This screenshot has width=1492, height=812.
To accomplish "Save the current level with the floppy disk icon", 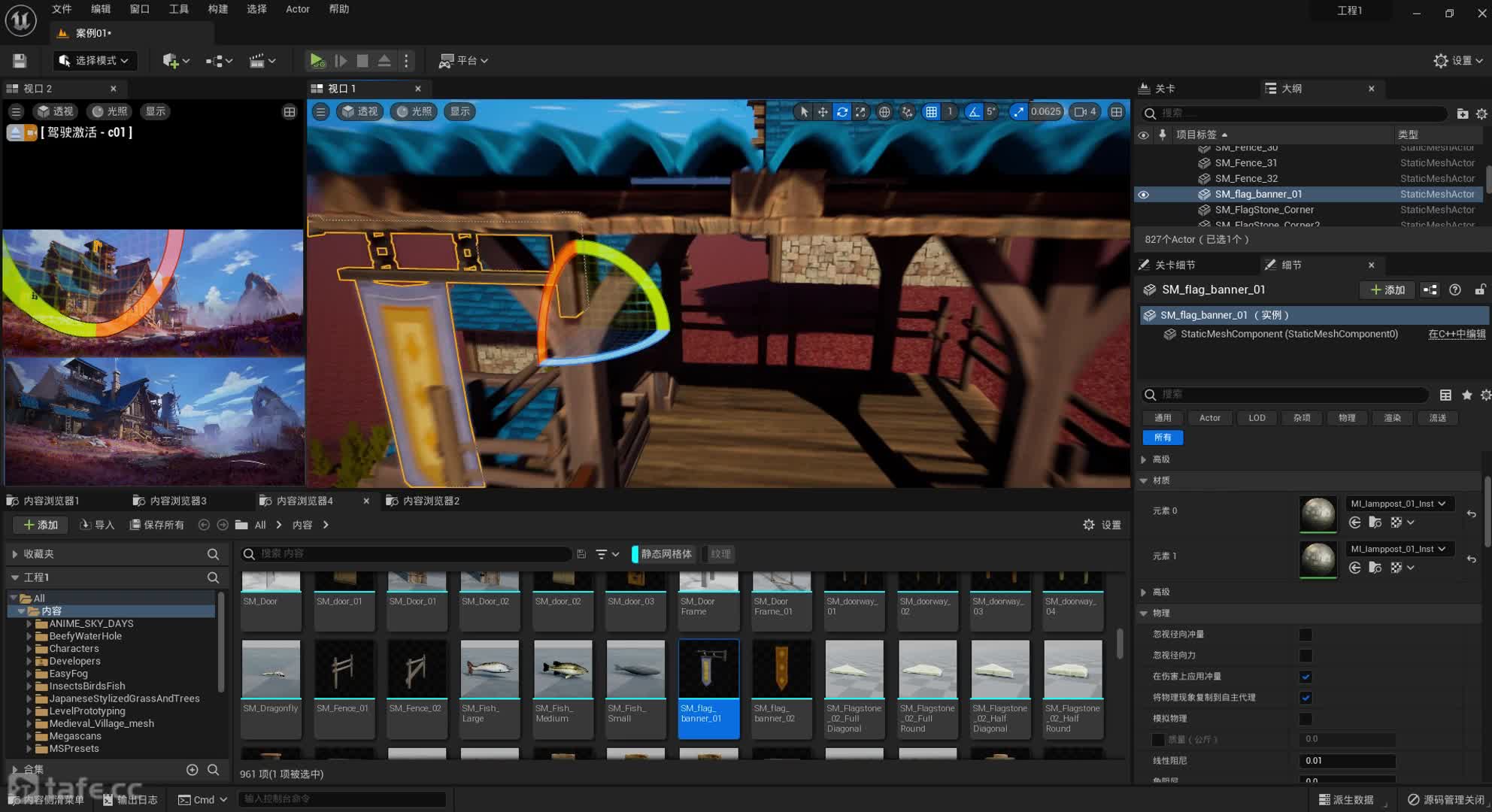I will [x=20, y=60].
